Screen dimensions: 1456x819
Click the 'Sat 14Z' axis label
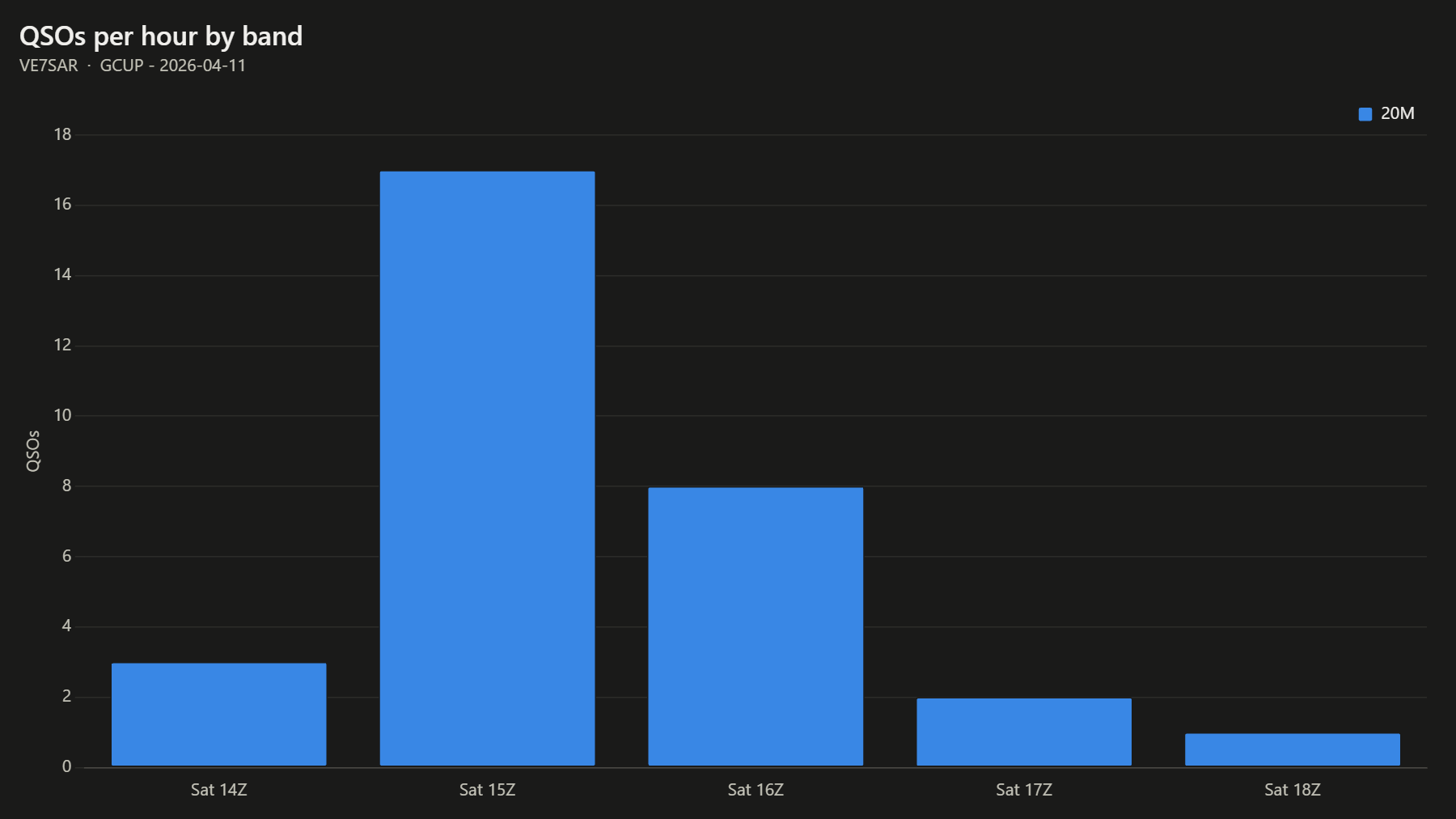click(x=219, y=790)
